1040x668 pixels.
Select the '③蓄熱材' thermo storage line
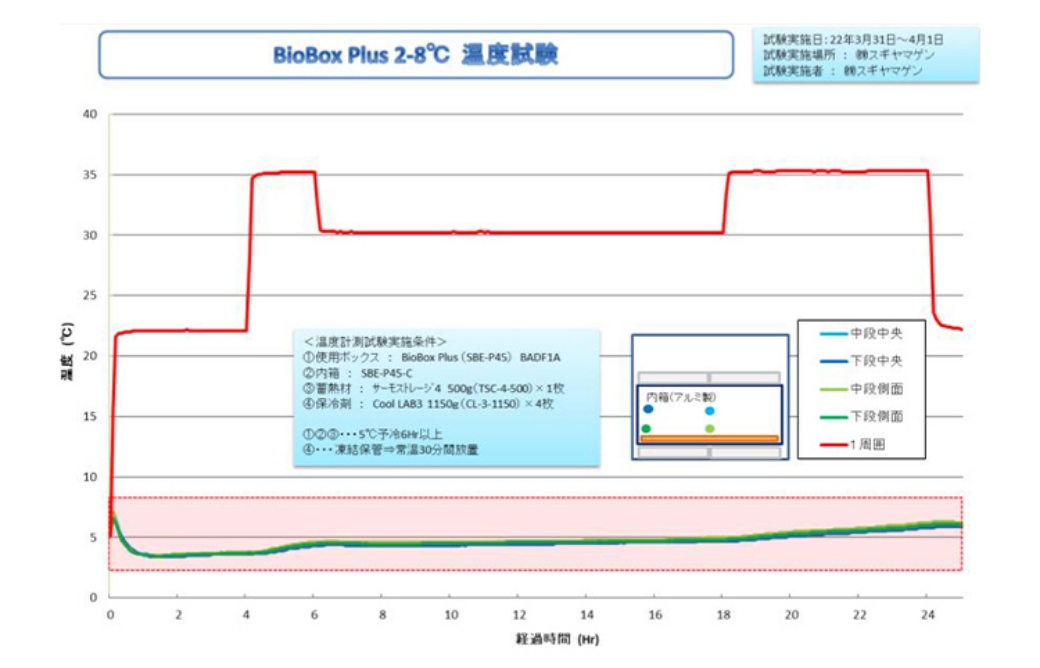433,389
